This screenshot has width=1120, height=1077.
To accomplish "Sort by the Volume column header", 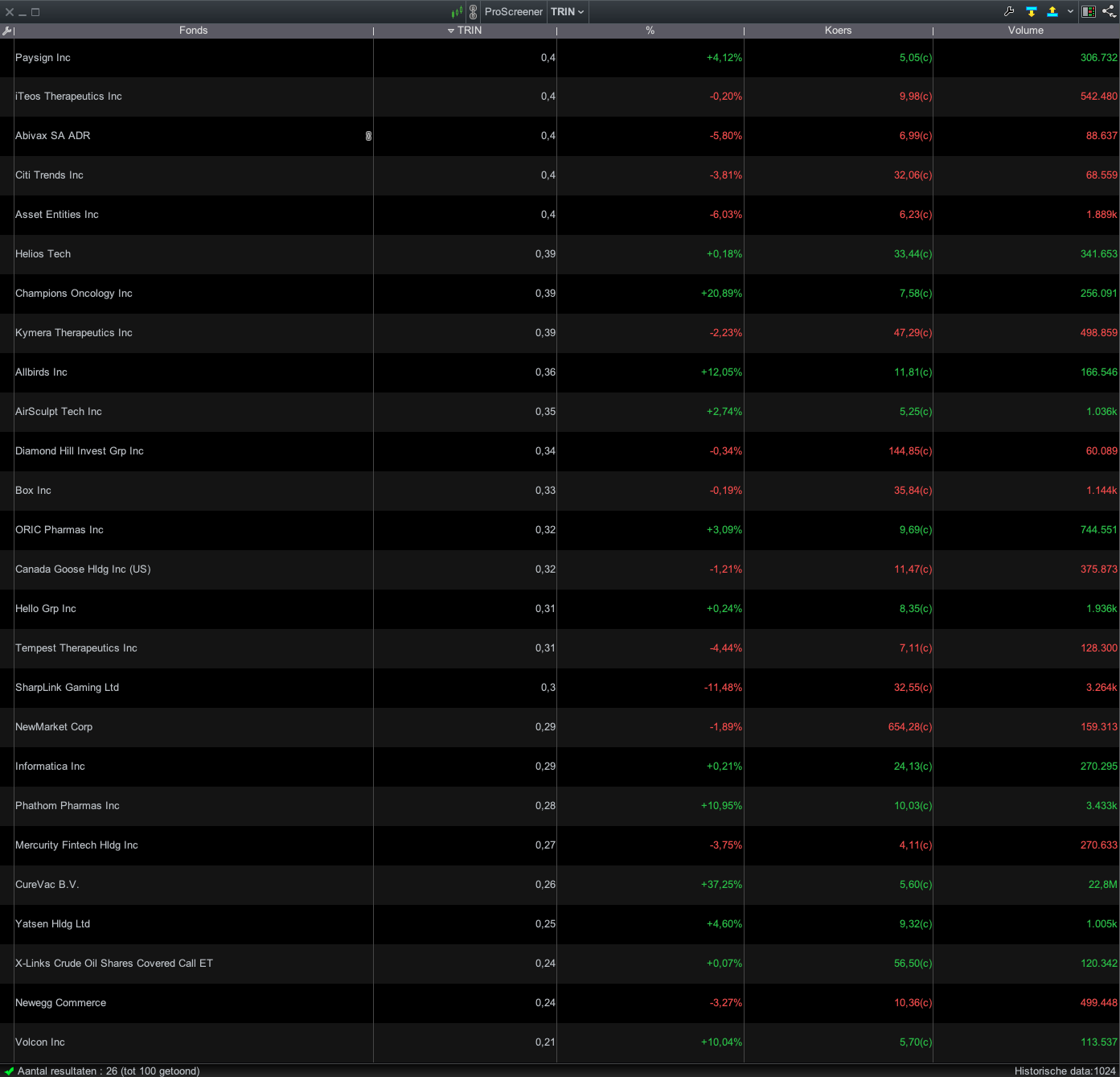I will coord(1026,31).
